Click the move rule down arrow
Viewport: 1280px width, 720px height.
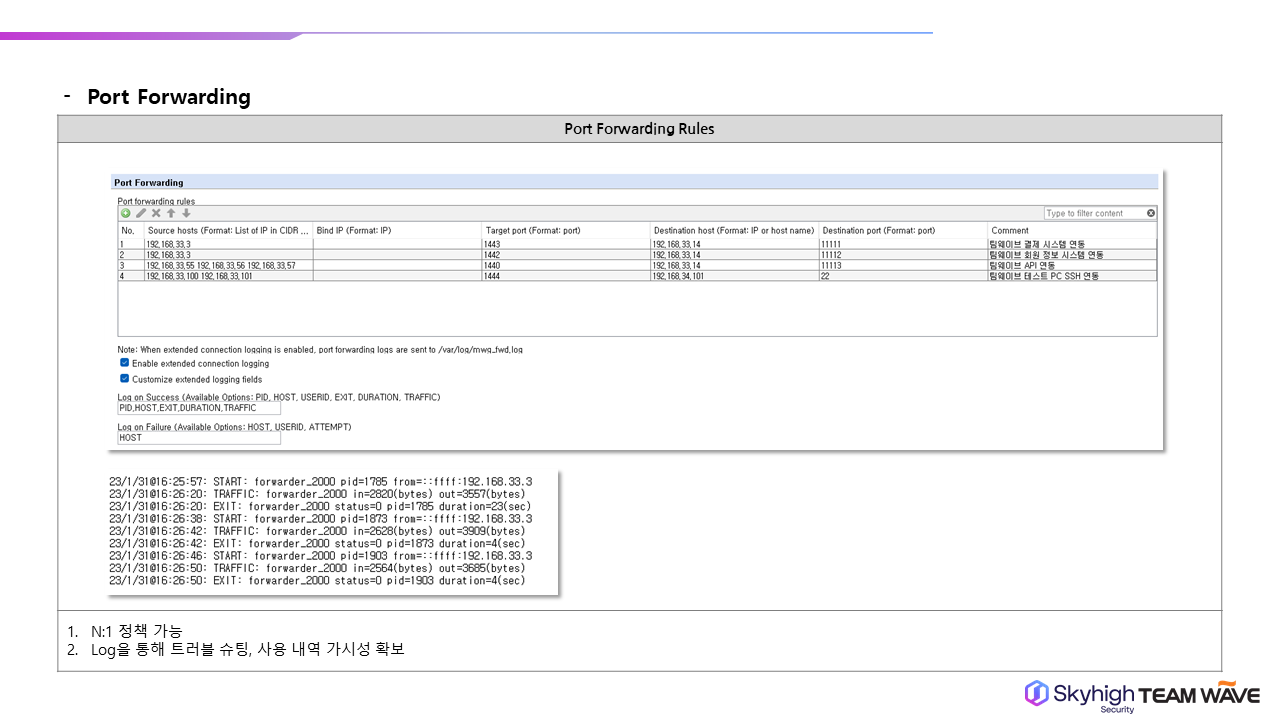point(186,213)
